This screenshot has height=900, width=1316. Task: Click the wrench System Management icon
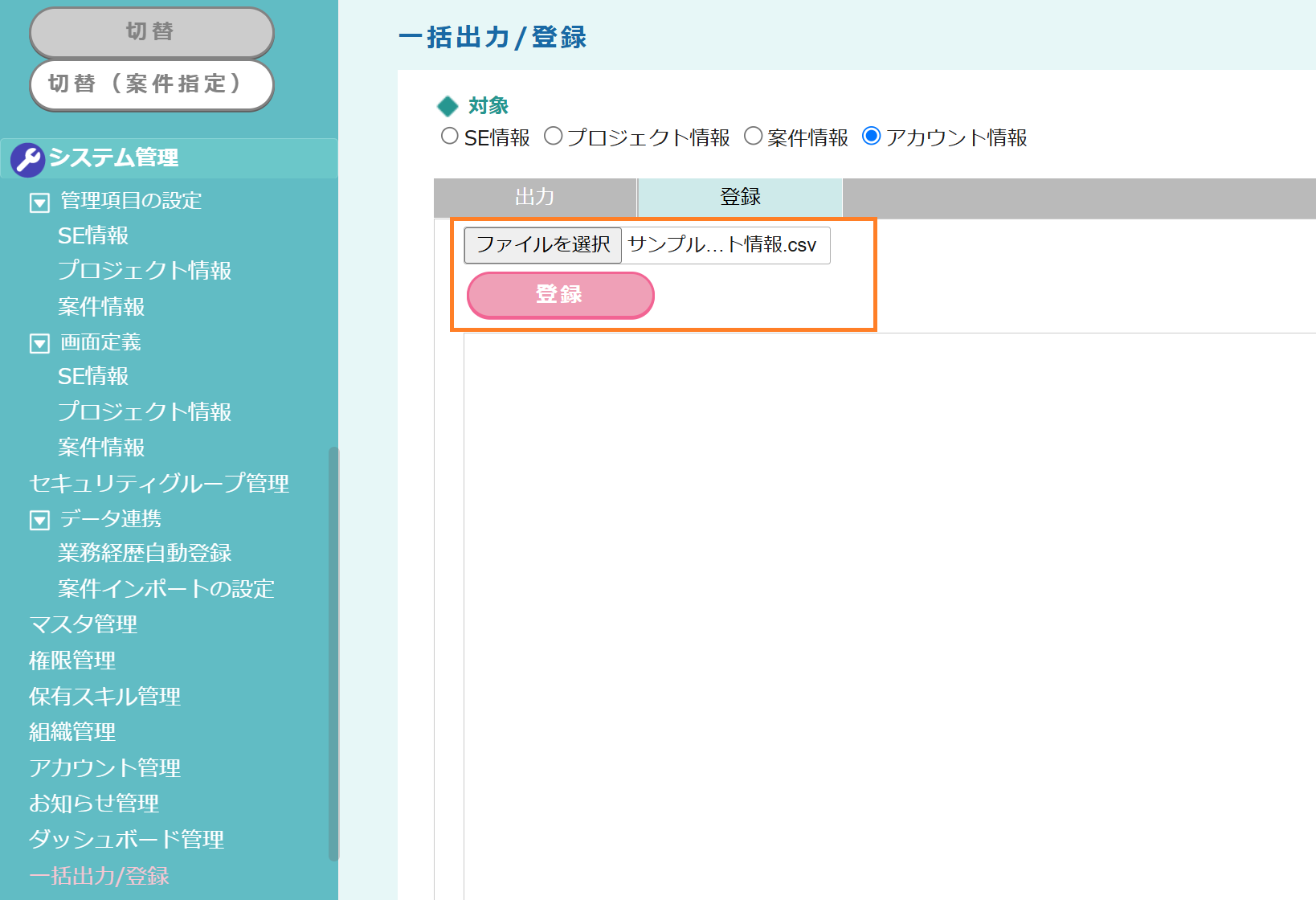pyautogui.click(x=27, y=159)
